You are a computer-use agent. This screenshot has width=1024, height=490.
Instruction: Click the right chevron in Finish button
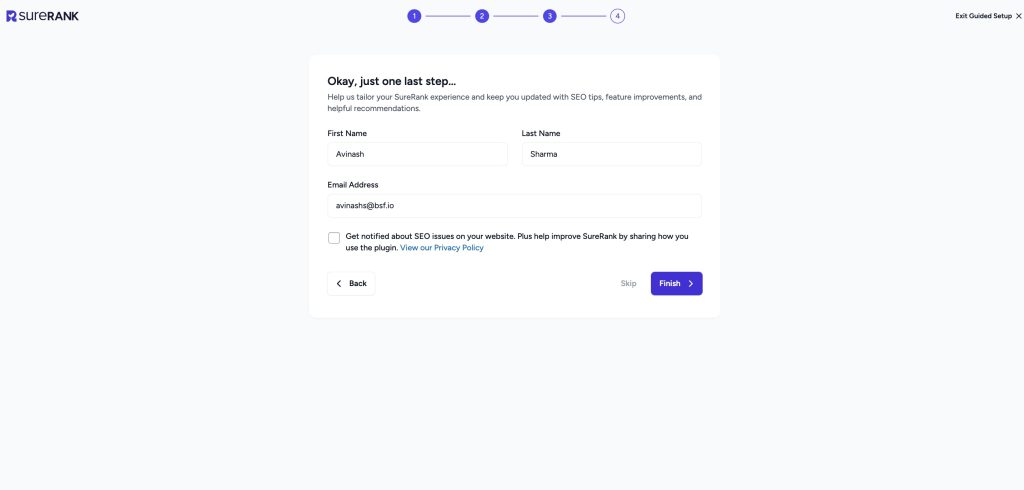coord(691,284)
